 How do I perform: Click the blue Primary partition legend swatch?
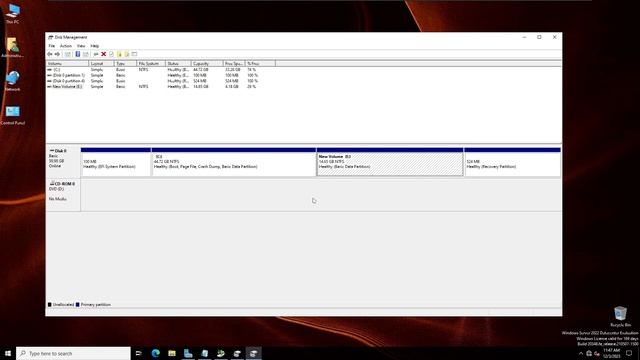(x=78, y=305)
